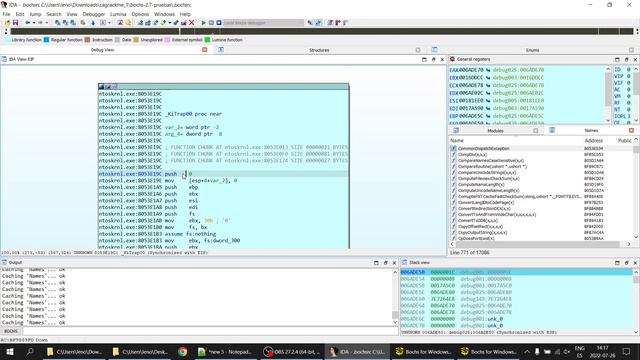Sort Names list by Name column
Viewport: 640px width, 360px height.
(457, 140)
